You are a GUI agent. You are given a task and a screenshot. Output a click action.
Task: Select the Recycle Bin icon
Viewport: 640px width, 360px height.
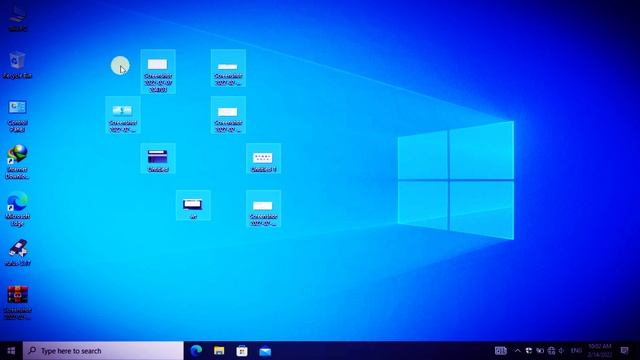17,65
